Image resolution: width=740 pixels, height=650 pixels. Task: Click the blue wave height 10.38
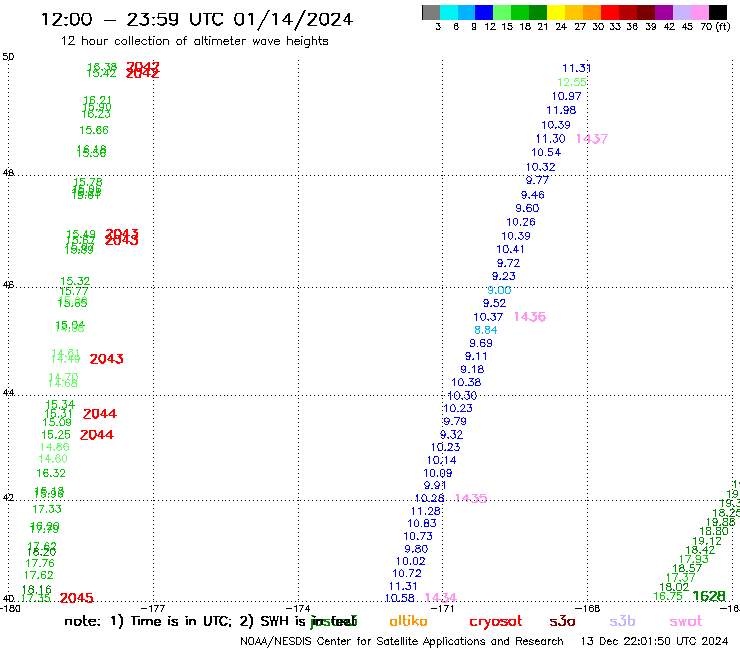[466, 382]
